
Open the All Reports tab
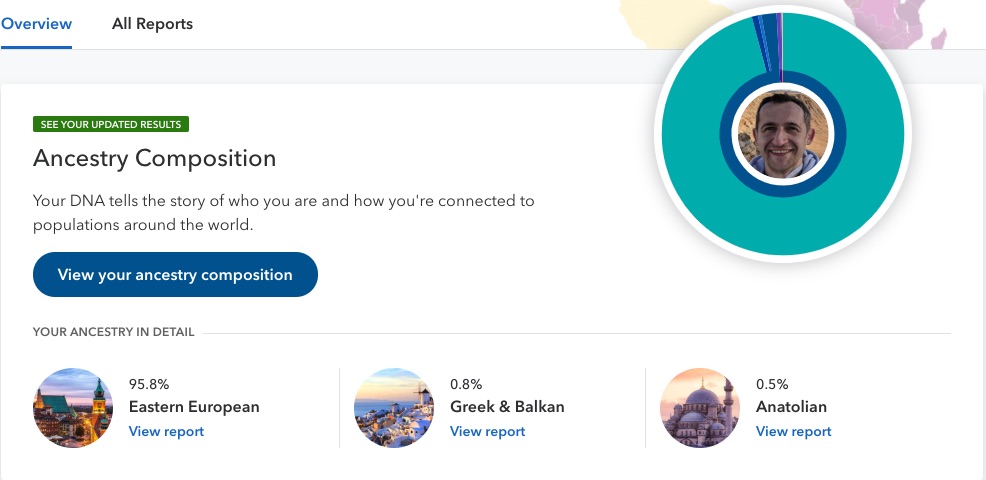(x=152, y=24)
